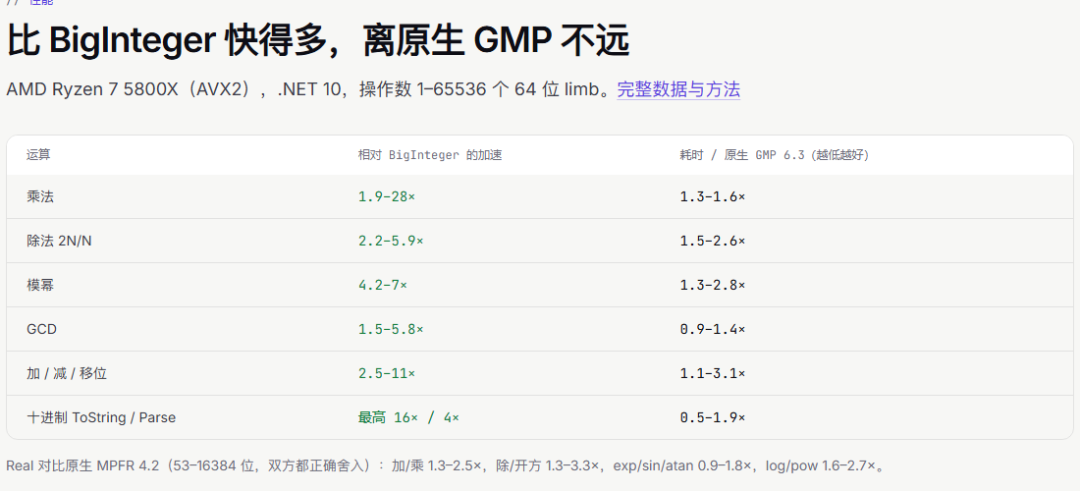
Task: Click the 运算 column header
Action: [x=39, y=155]
